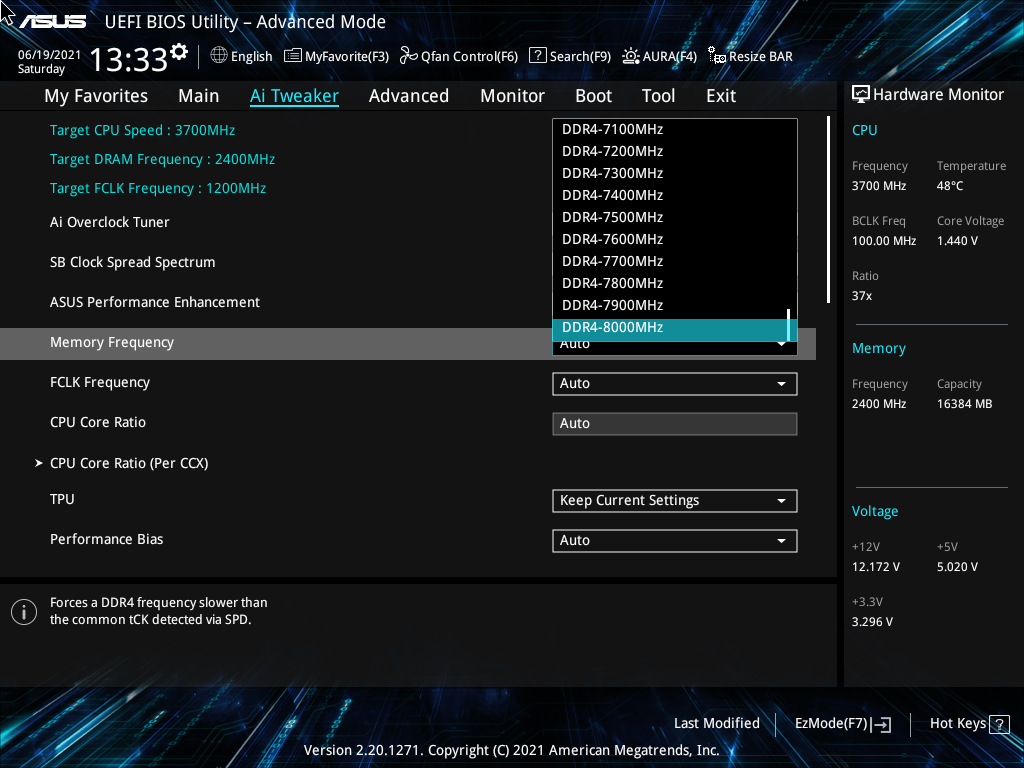Click the Search(F9) icon

[569, 56]
